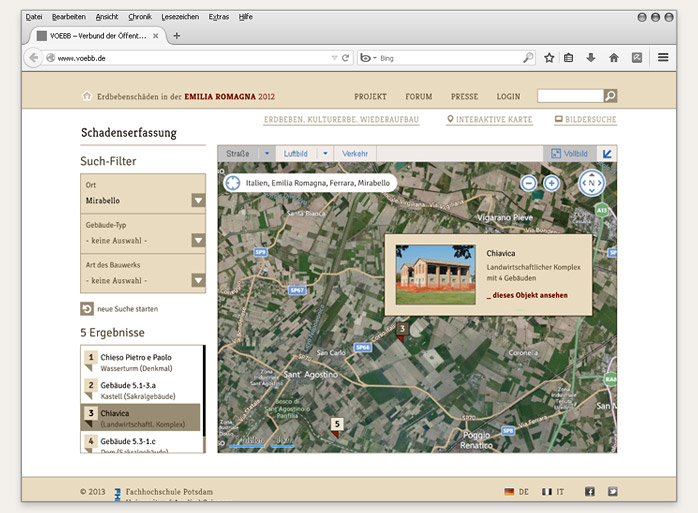This screenshot has width=698, height=513.
Task: Open the Chronik menu
Action: tap(140, 17)
